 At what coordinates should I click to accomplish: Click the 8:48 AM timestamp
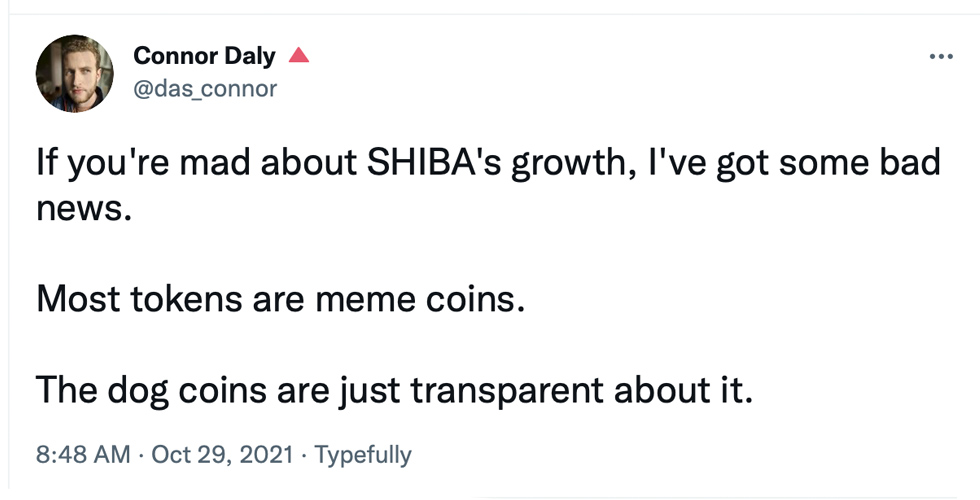coord(83,454)
